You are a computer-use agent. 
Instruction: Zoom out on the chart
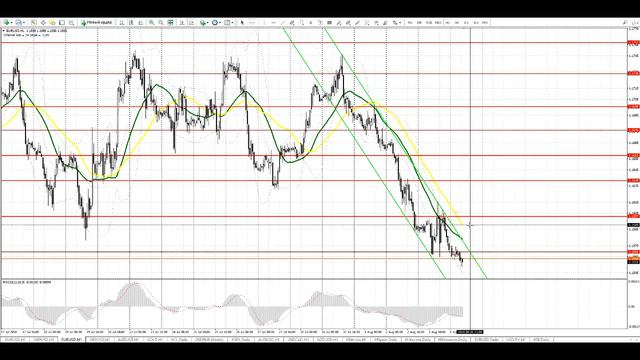tap(161, 22)
